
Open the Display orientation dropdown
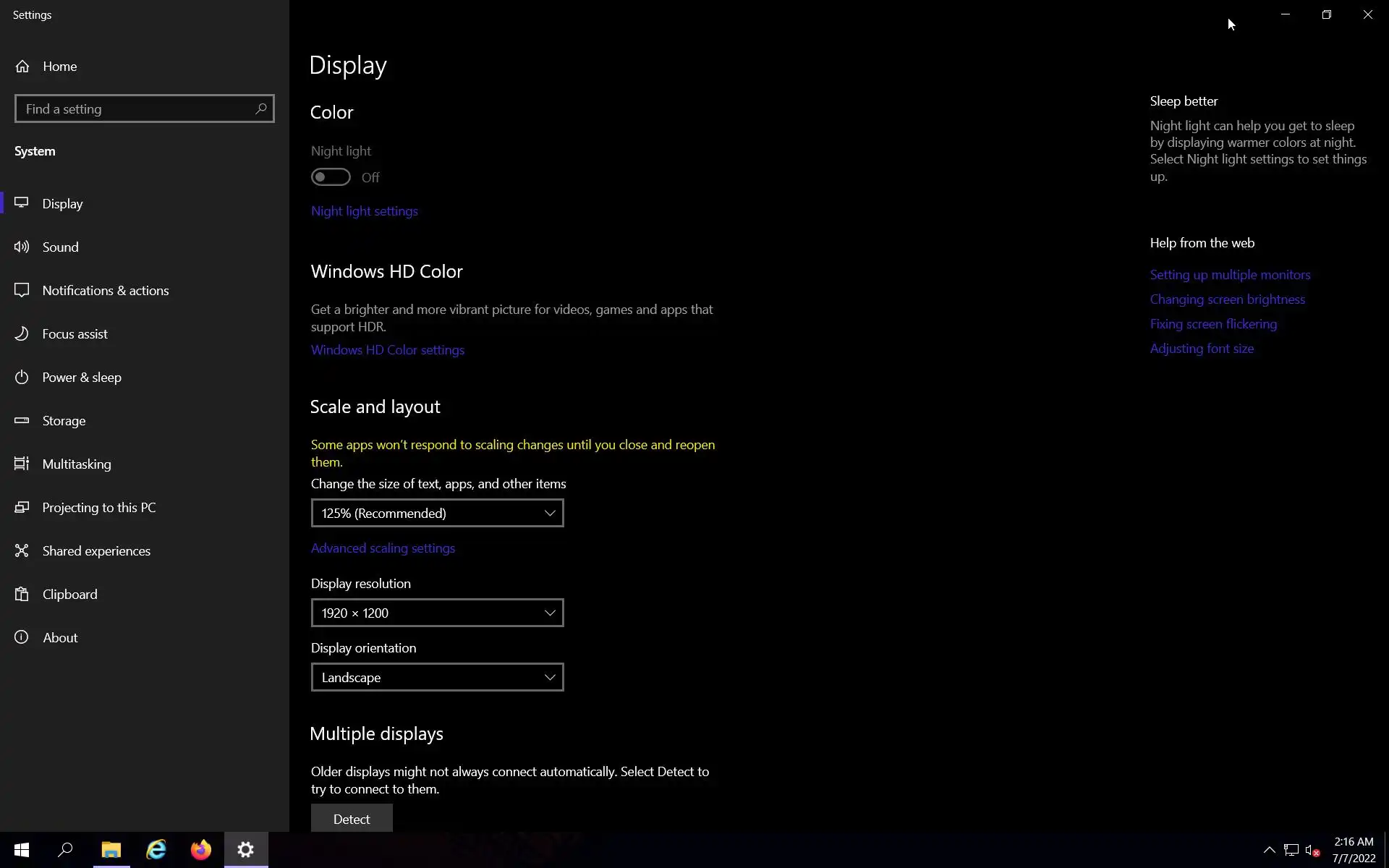tap(437, 677)
